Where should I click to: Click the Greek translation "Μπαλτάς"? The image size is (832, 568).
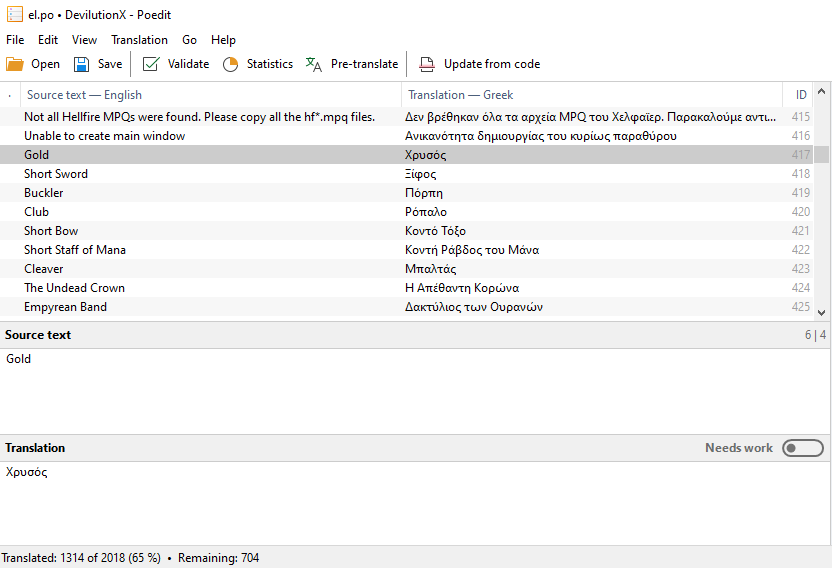click(430, 269)
